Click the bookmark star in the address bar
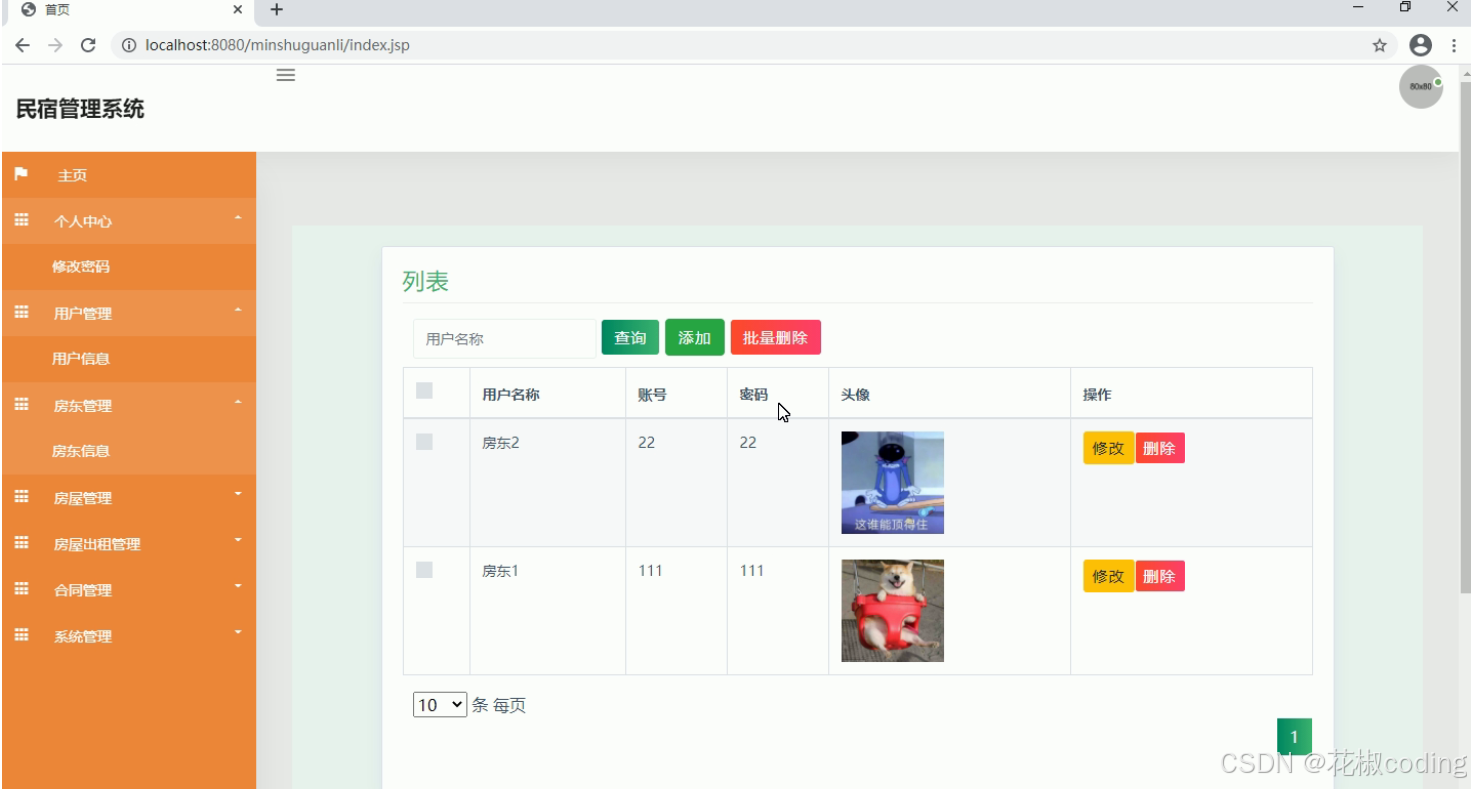1471x789 pixels. 1378,45
